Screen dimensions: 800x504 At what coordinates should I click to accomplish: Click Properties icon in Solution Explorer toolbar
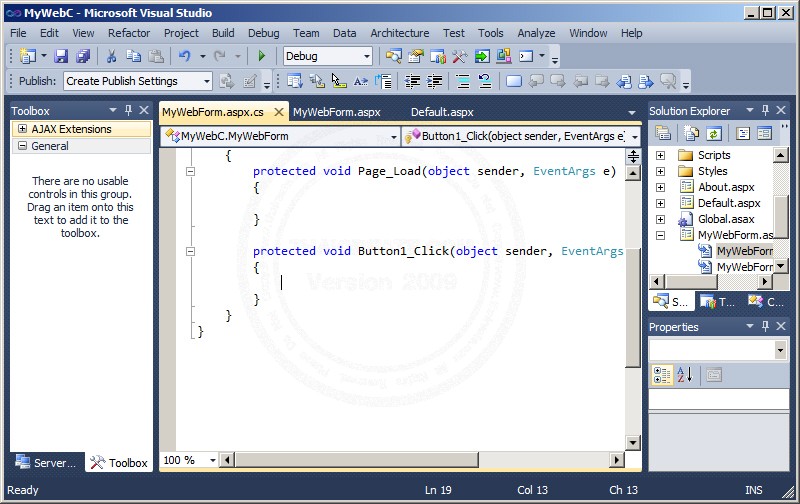point(663,133)
